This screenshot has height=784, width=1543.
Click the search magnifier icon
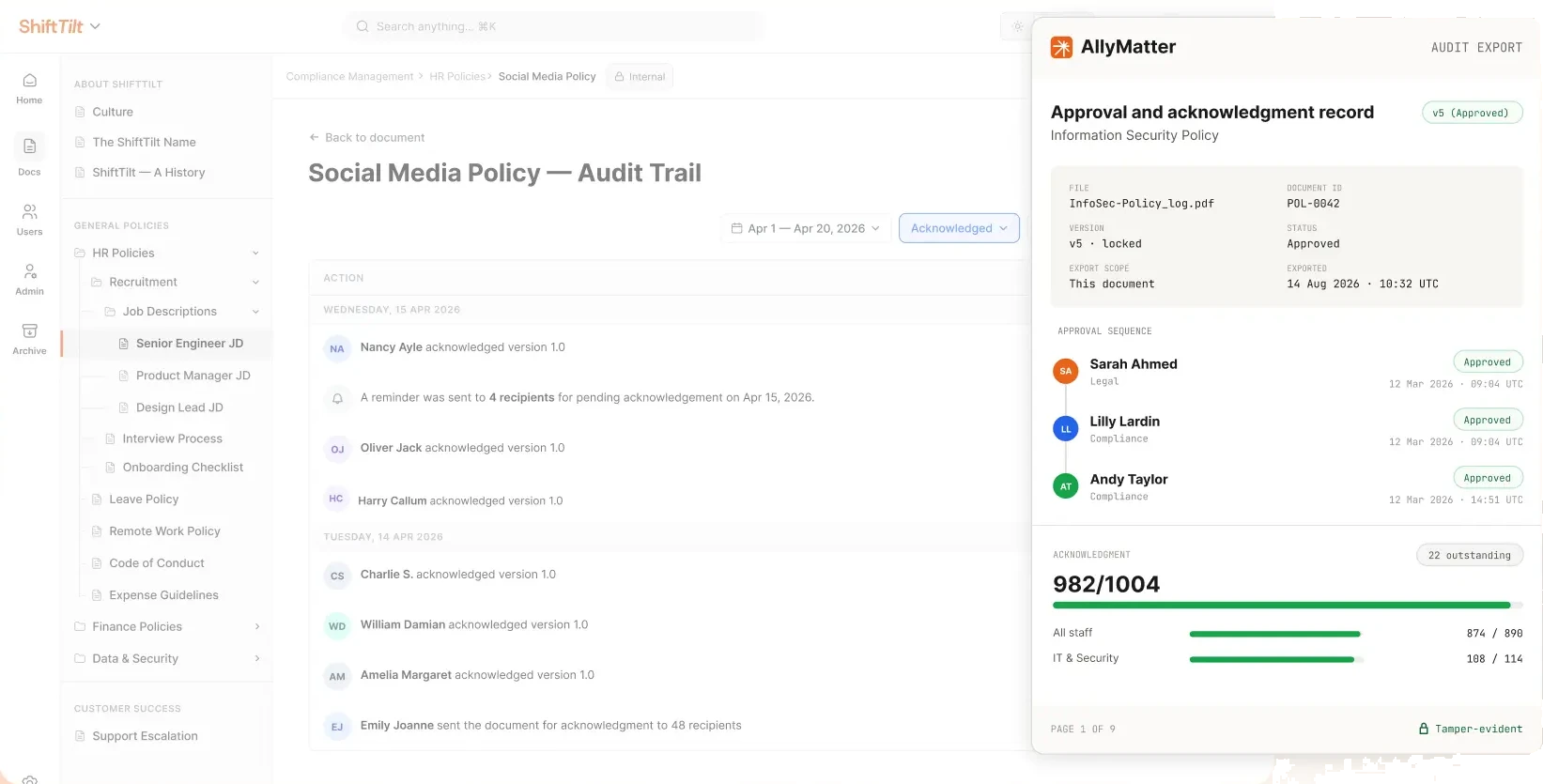click(x=363, y=26)
